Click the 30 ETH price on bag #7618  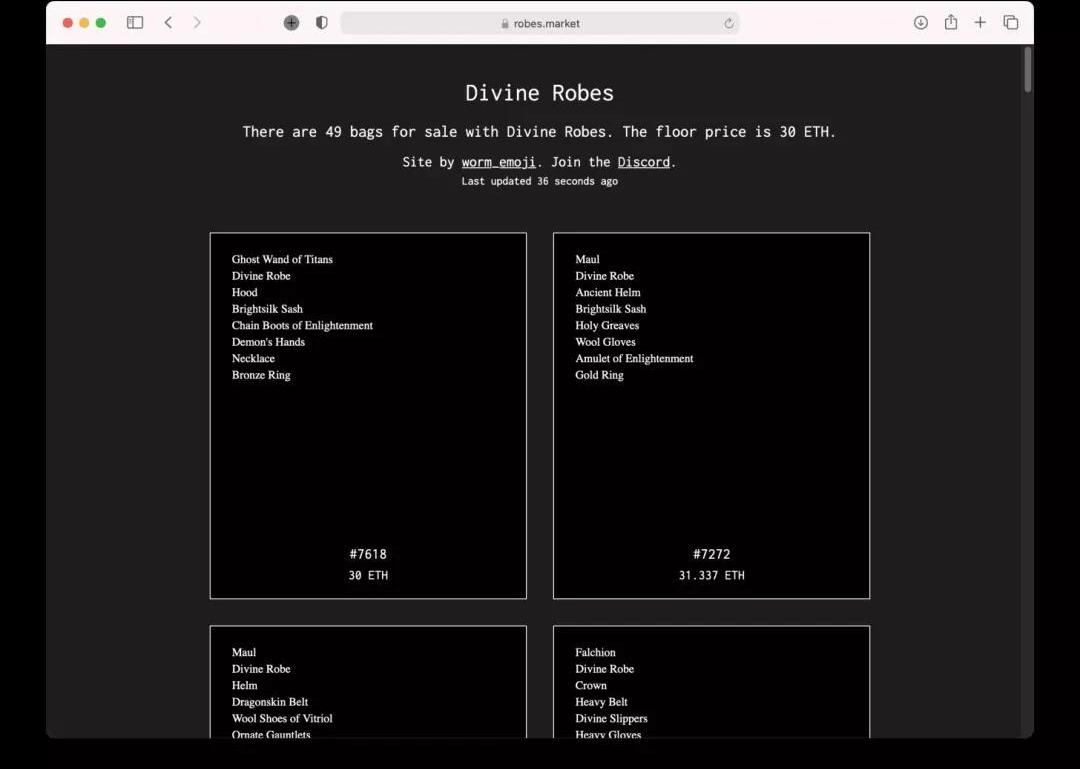(368, 576)
